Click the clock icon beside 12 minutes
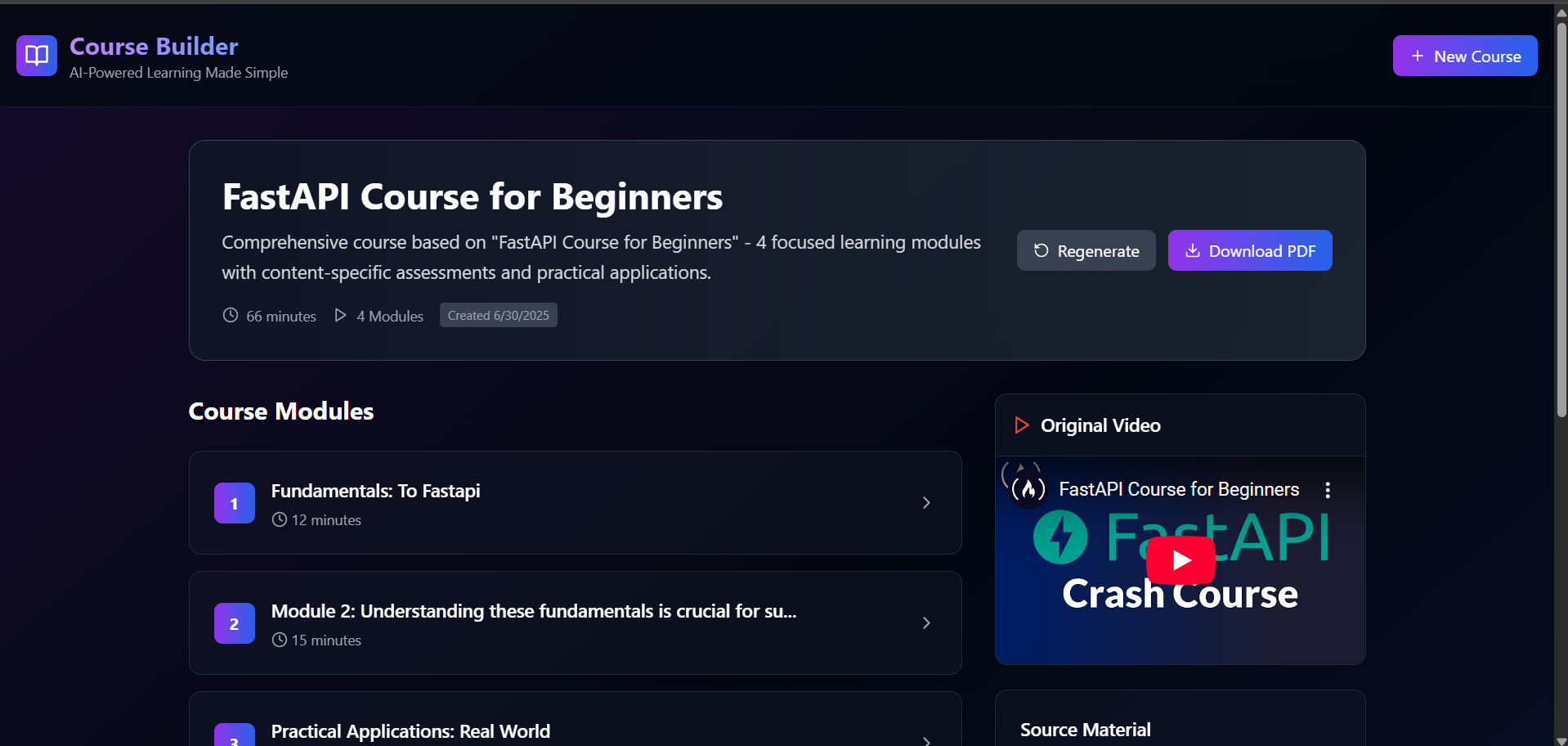 [280, 519]
